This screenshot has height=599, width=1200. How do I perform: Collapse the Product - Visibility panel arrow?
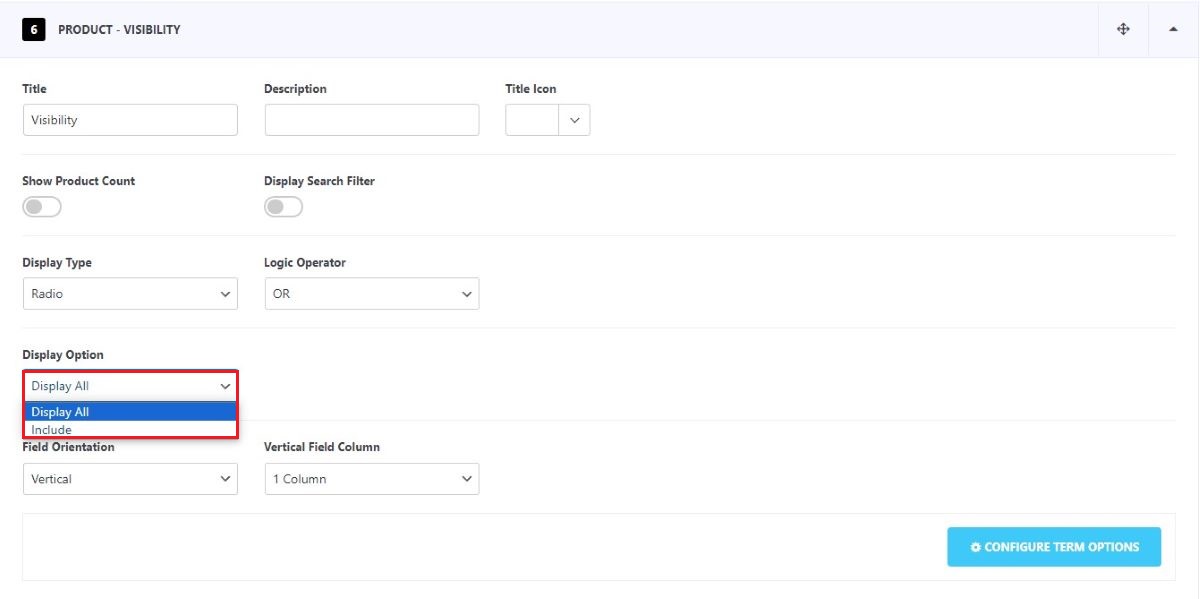point(1173,29)
